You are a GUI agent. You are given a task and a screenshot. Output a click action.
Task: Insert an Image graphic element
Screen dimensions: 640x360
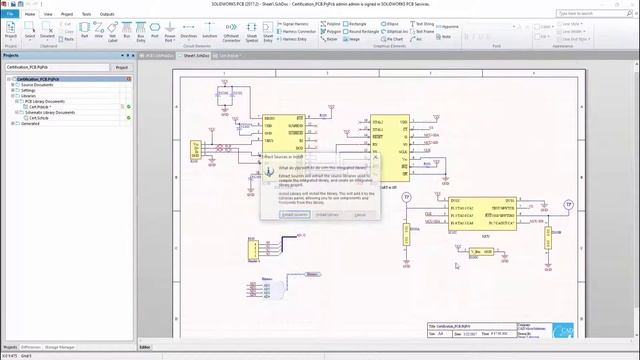(x=351, y=39)
